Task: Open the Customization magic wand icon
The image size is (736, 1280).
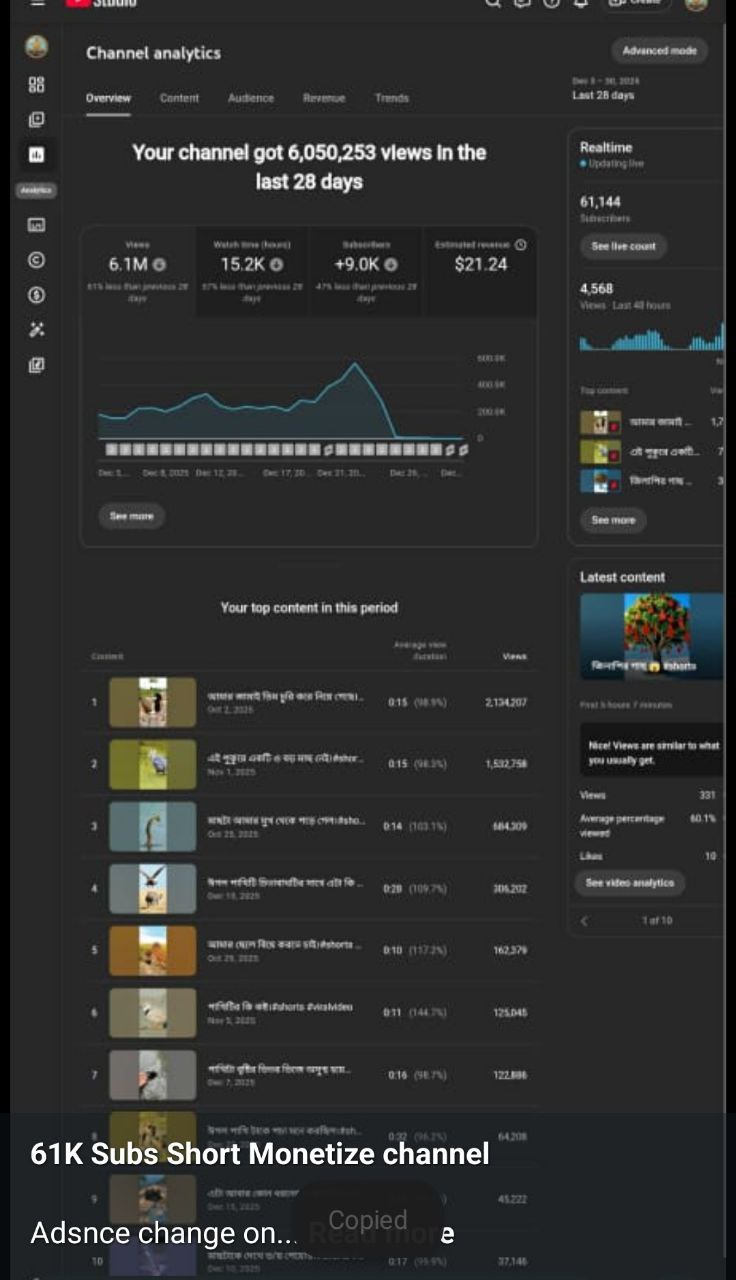Action: (x=36, y=330)
